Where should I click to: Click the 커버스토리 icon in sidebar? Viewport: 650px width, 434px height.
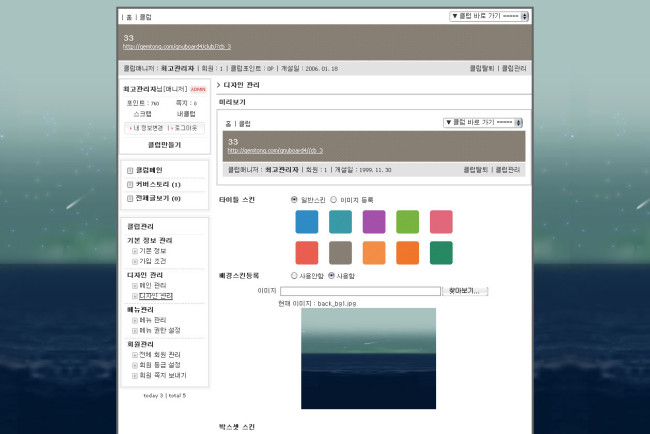point(130,185)
